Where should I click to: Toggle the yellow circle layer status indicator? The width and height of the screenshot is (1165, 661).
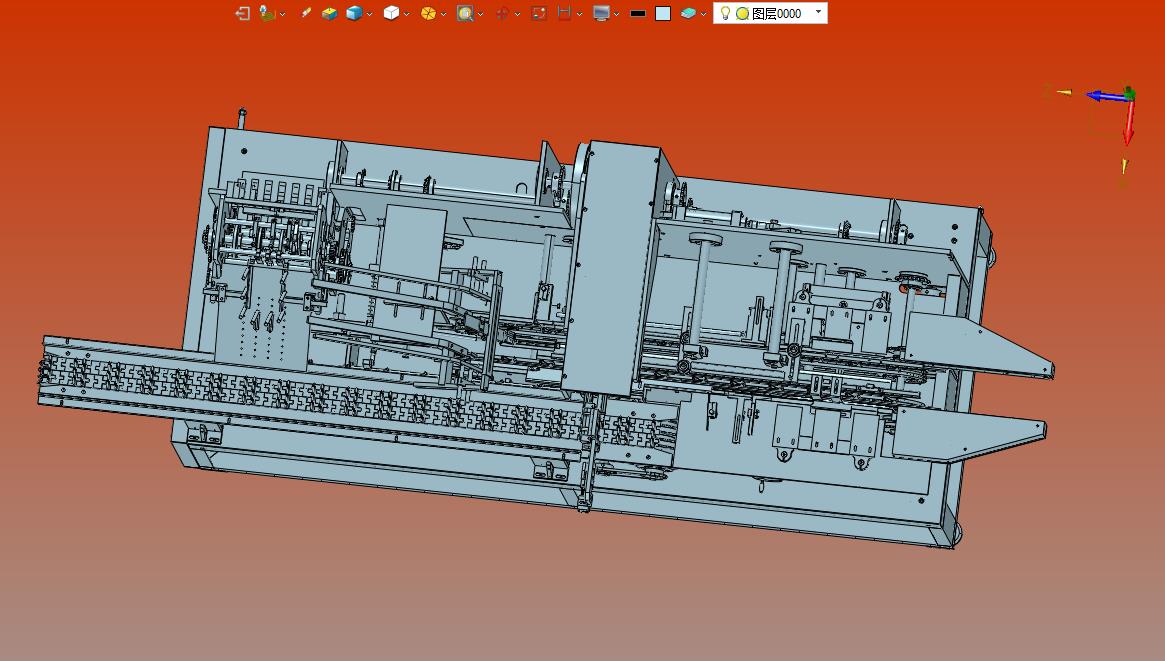(x=742, y=13)
